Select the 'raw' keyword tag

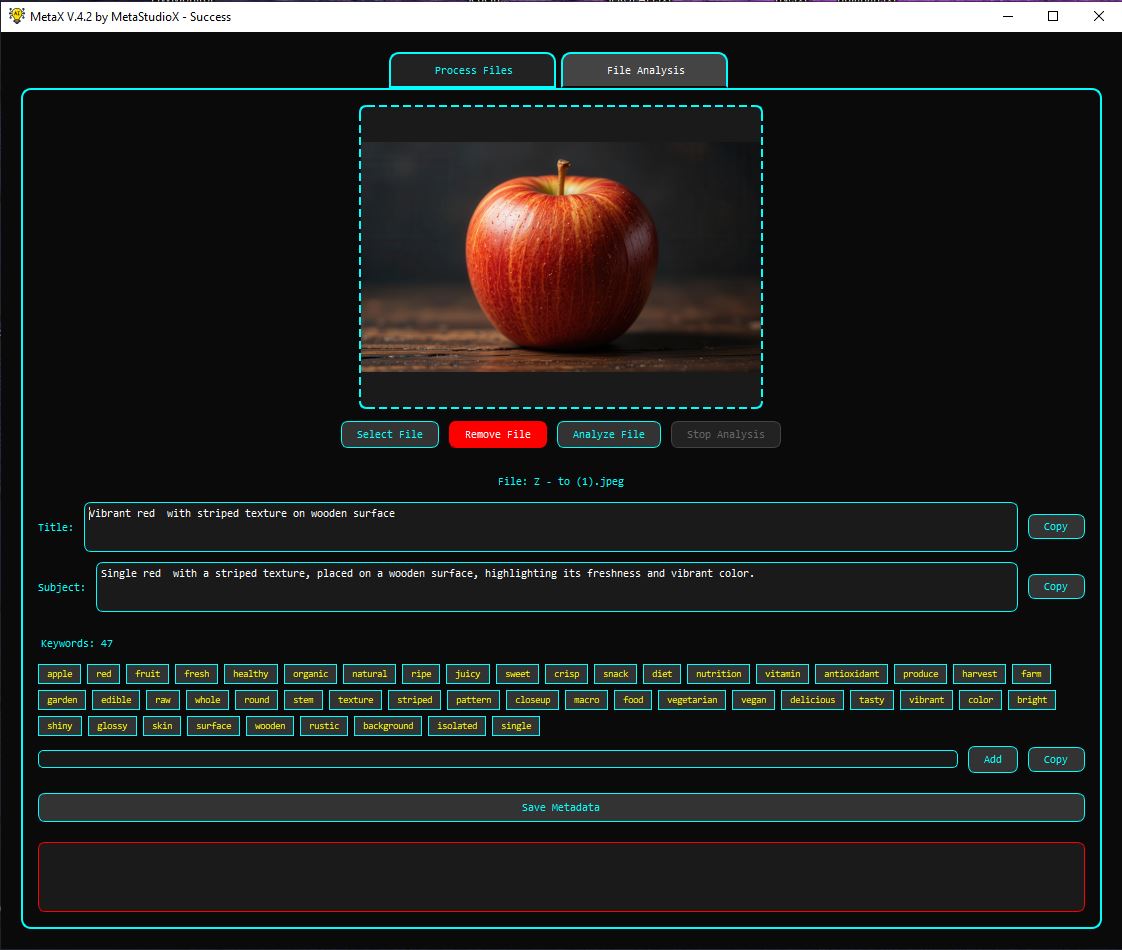[x=163, y=700]
